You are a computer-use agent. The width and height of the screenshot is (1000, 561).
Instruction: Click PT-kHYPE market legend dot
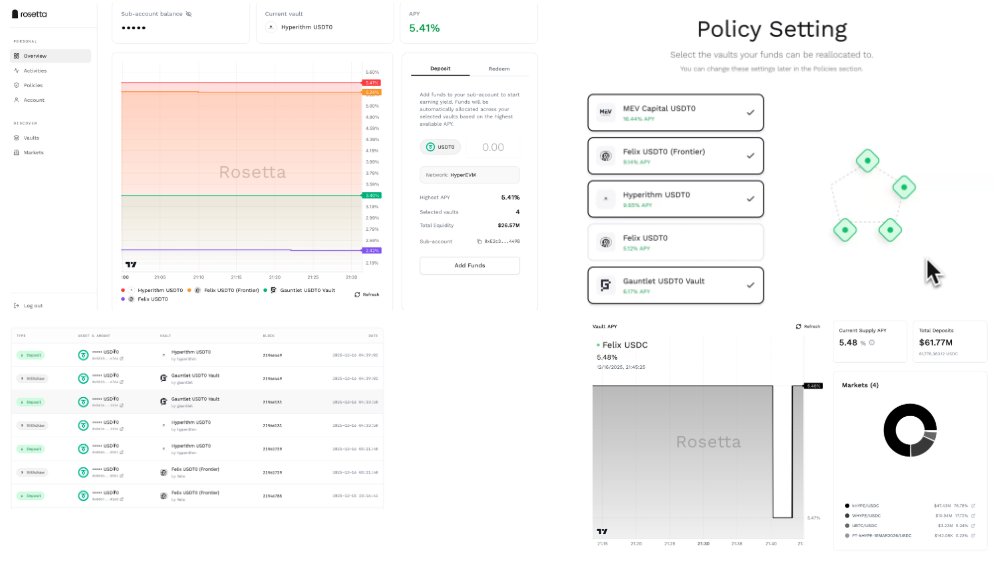coord(847,536)
